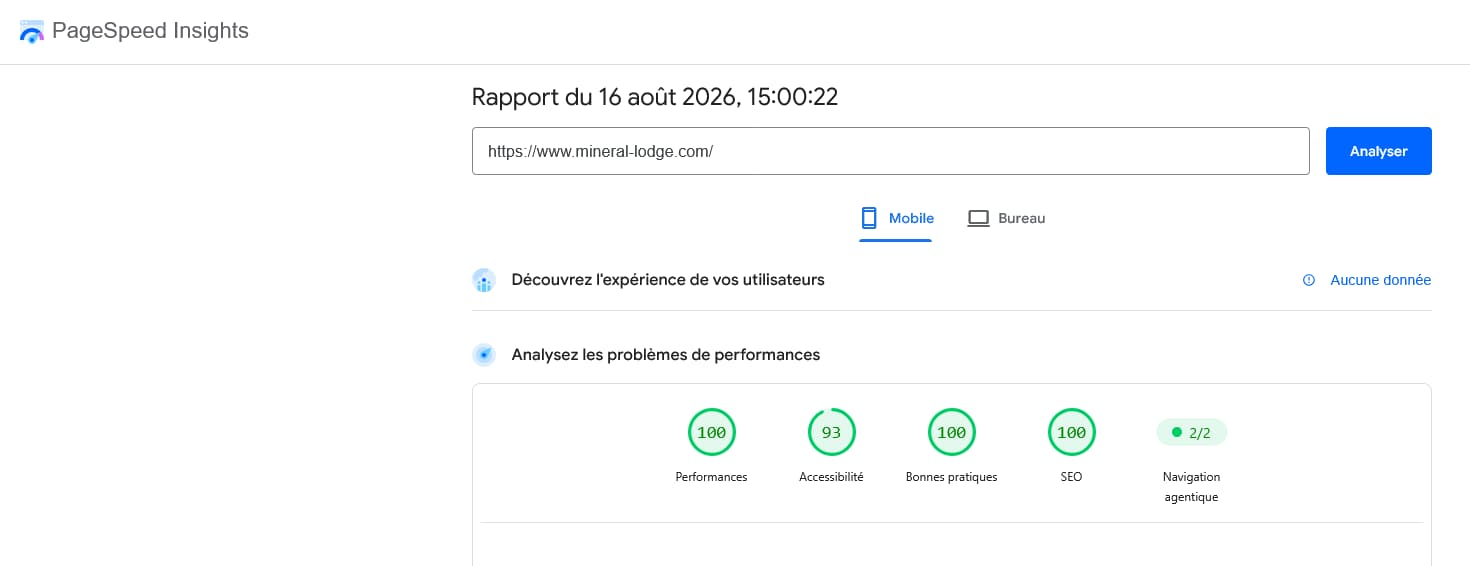Click the heading Découvrez l'expérience de vos utilisateurs
Image resolution: width=1470 pixels, height=566 pixels.
click(668, 280)
